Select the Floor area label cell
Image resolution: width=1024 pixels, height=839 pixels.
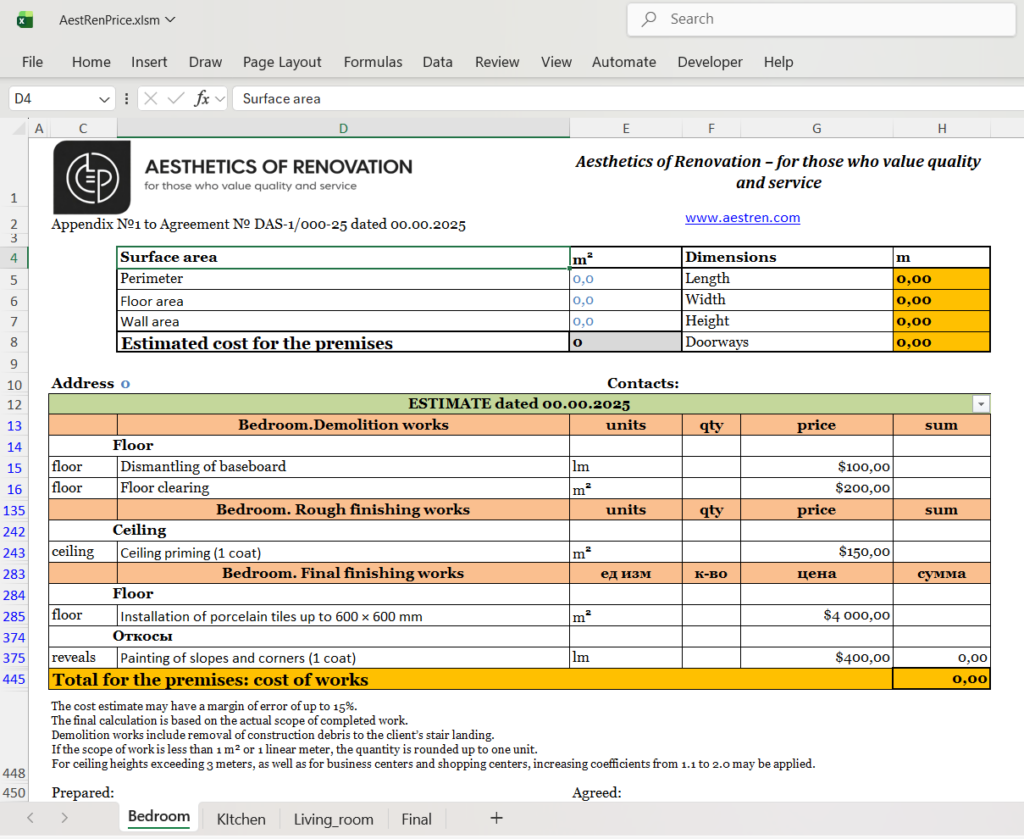point(344,300)
